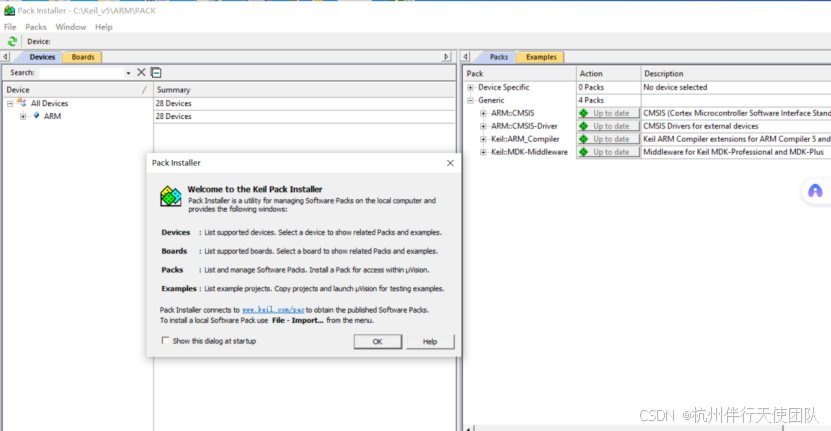This screenshot has width=831, height=431.
Task: Toggle Show this dialog at startup checkbox
Action: point(165,340)
